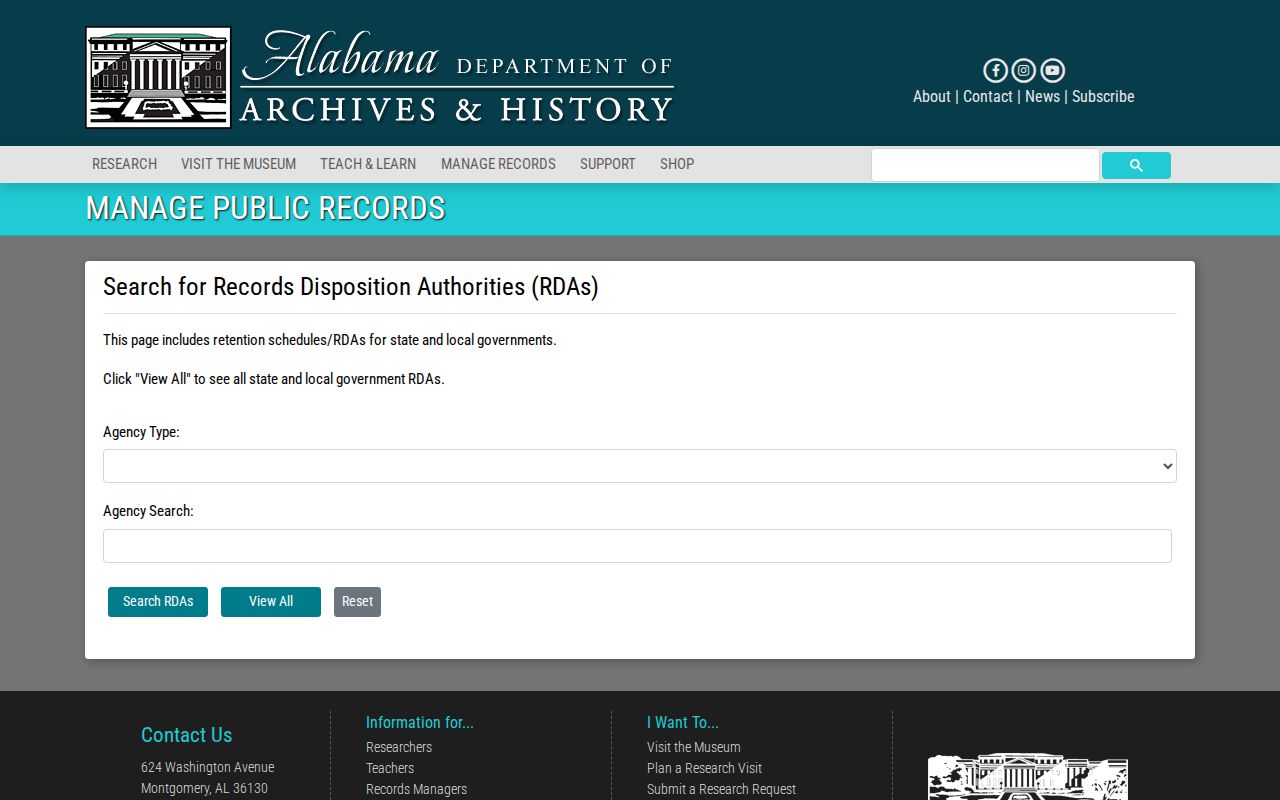
Task: Follow the Visit the Museum footer link
Action: pyautogui.click(x=694, y=747)
